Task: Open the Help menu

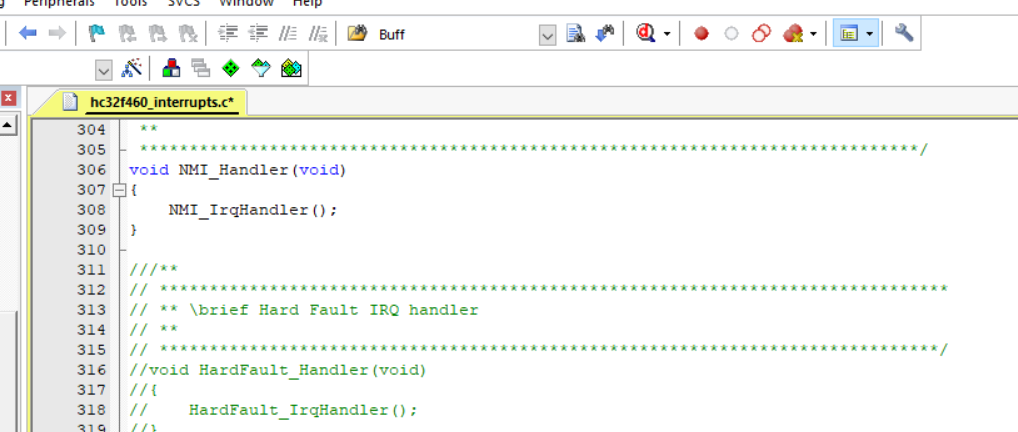Action: point(307,3)
